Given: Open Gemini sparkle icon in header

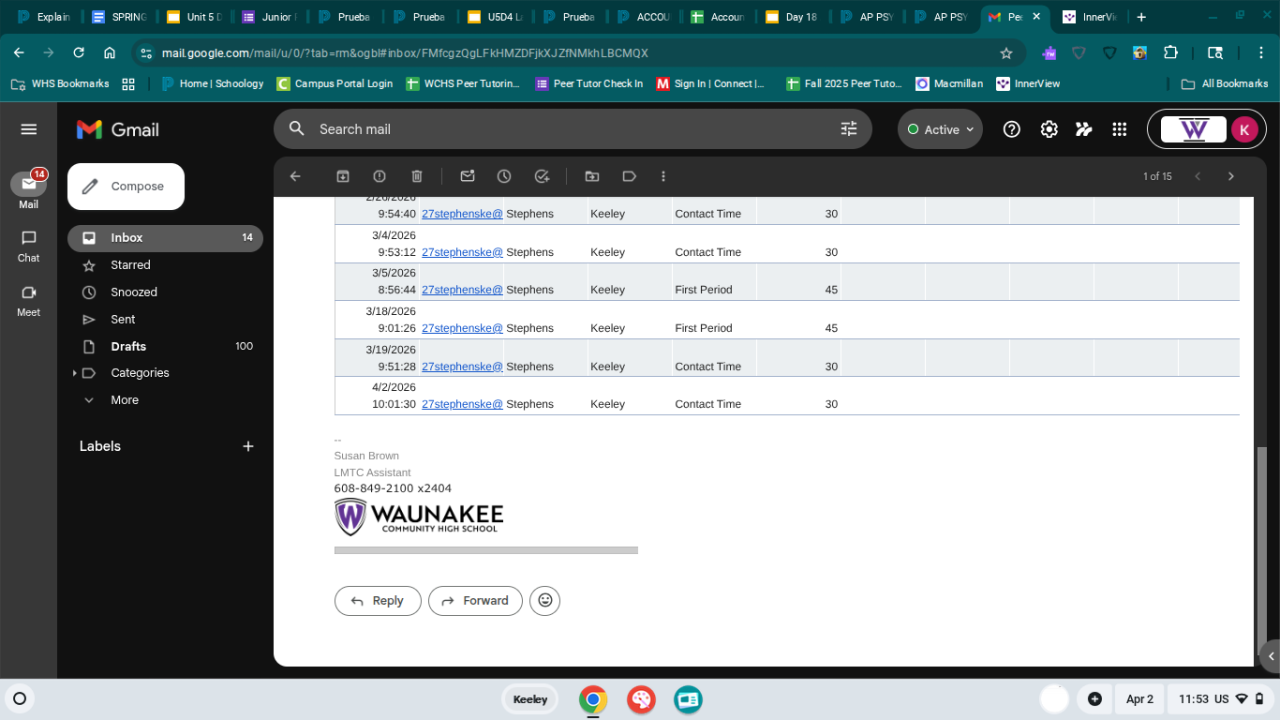Looking at the screenshot, I should point(1084,129).
